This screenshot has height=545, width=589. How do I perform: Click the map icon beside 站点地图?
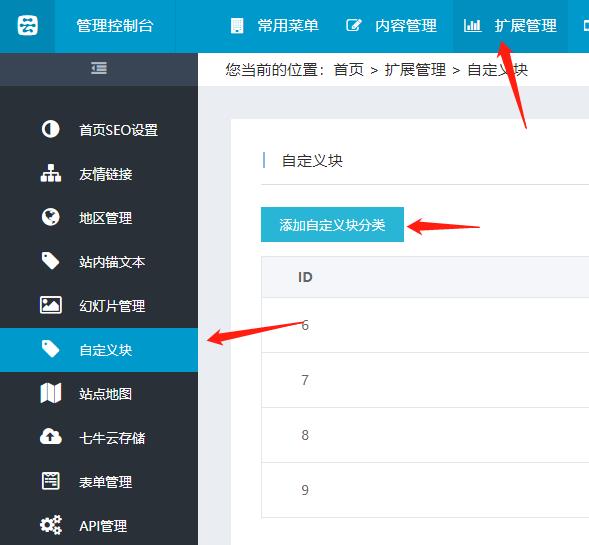tap(51, 393)
